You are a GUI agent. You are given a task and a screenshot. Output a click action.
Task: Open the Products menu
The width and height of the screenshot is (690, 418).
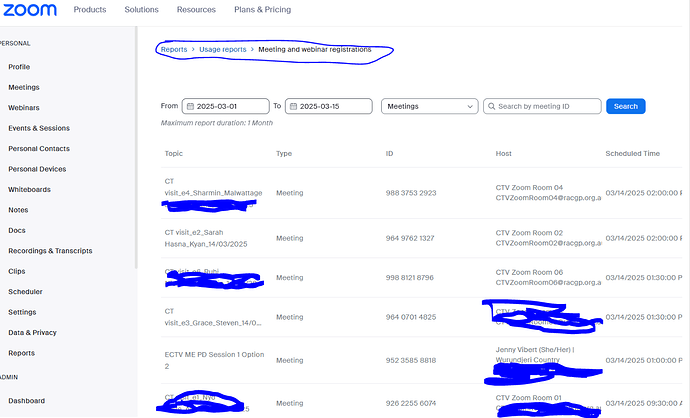[x=90, y=10]
